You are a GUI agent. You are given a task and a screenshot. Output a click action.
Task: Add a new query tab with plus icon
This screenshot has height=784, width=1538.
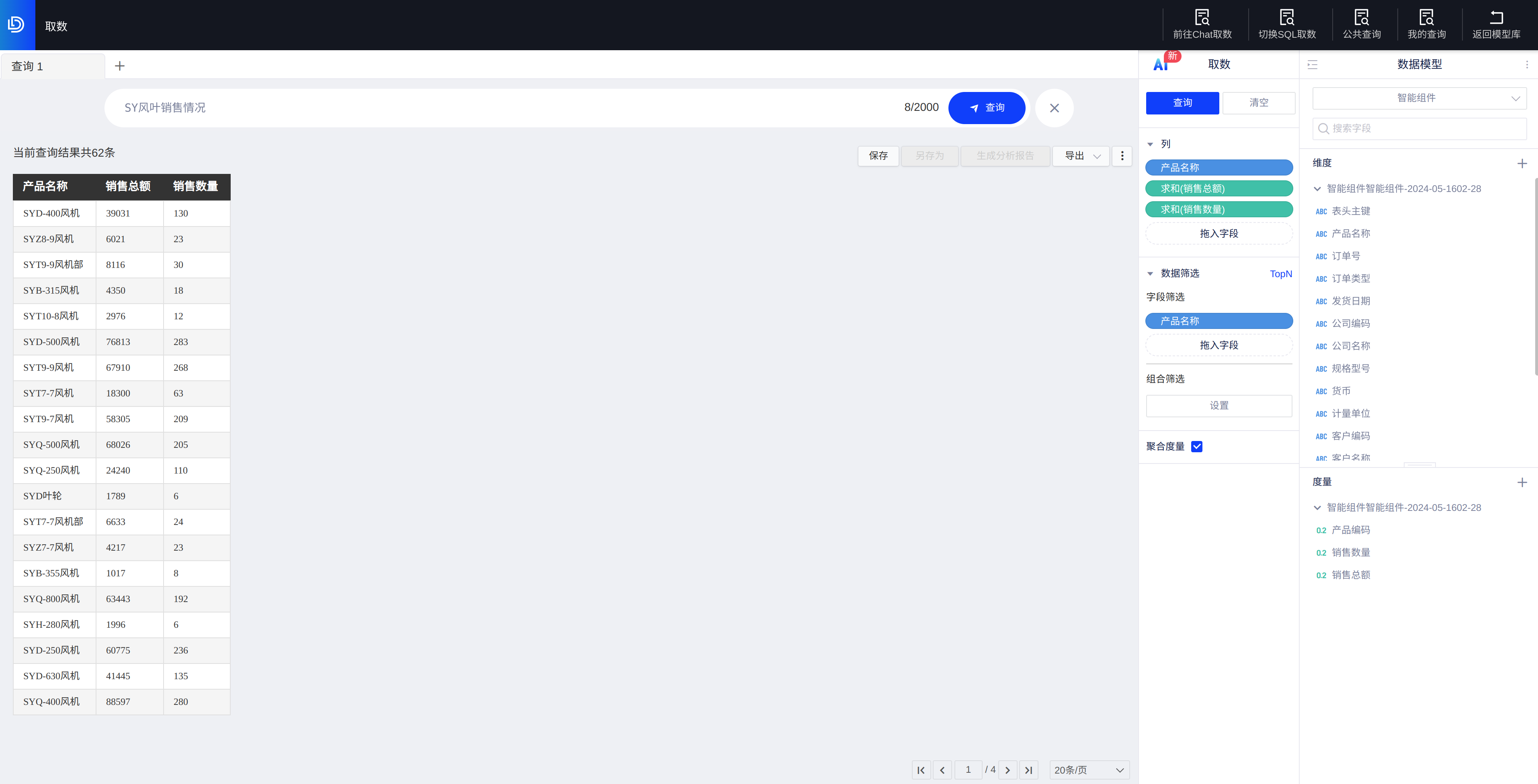coord(119,65)
